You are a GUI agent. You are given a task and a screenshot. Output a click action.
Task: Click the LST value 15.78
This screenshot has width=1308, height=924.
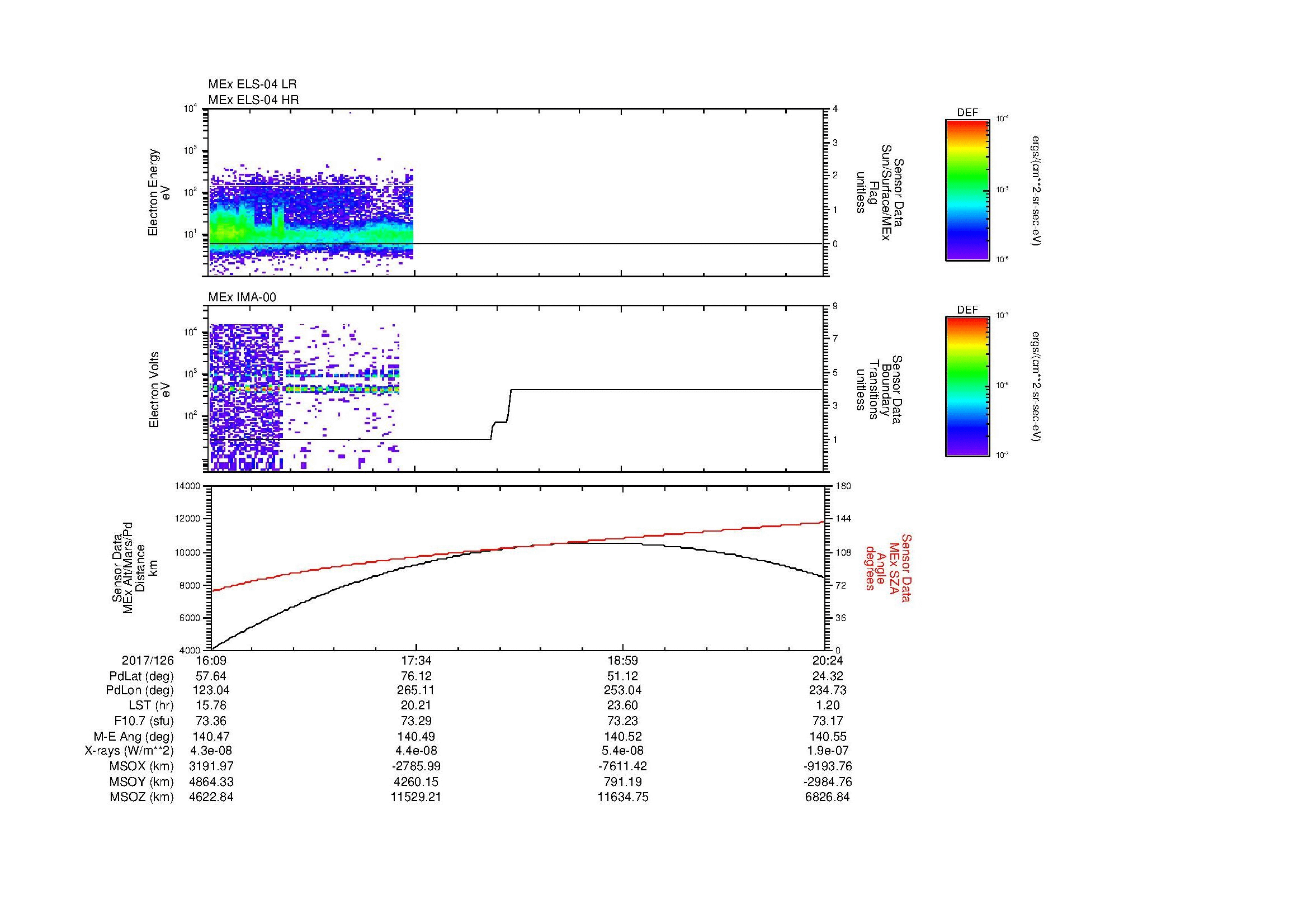point(211,705)
